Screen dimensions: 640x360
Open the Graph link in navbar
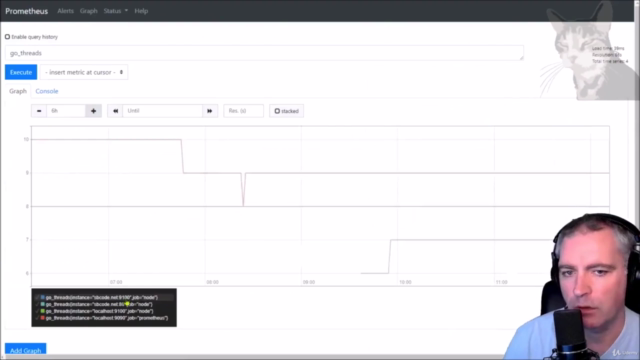[89, 11]
